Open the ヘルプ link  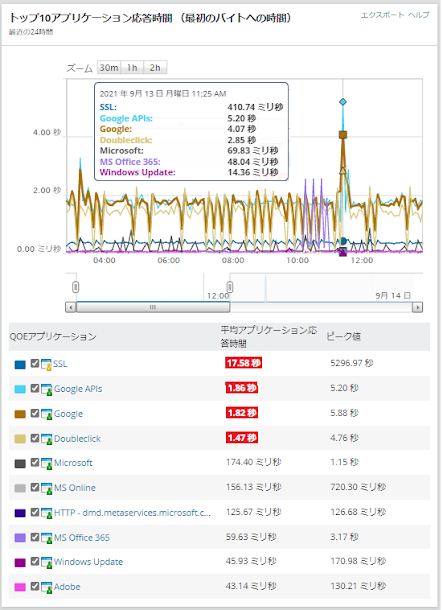pyautogui.click(x=418, y=15)
